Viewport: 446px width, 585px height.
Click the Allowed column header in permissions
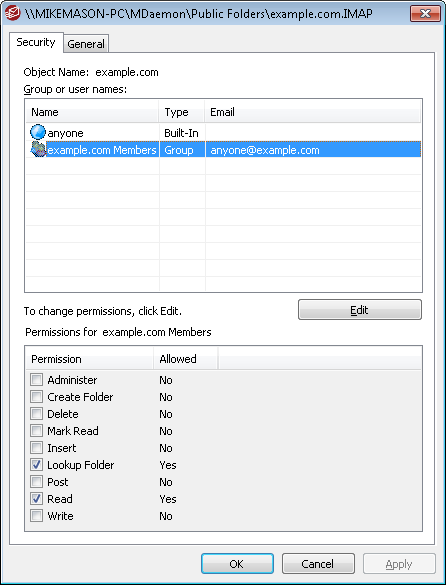(x=185, y=359)
